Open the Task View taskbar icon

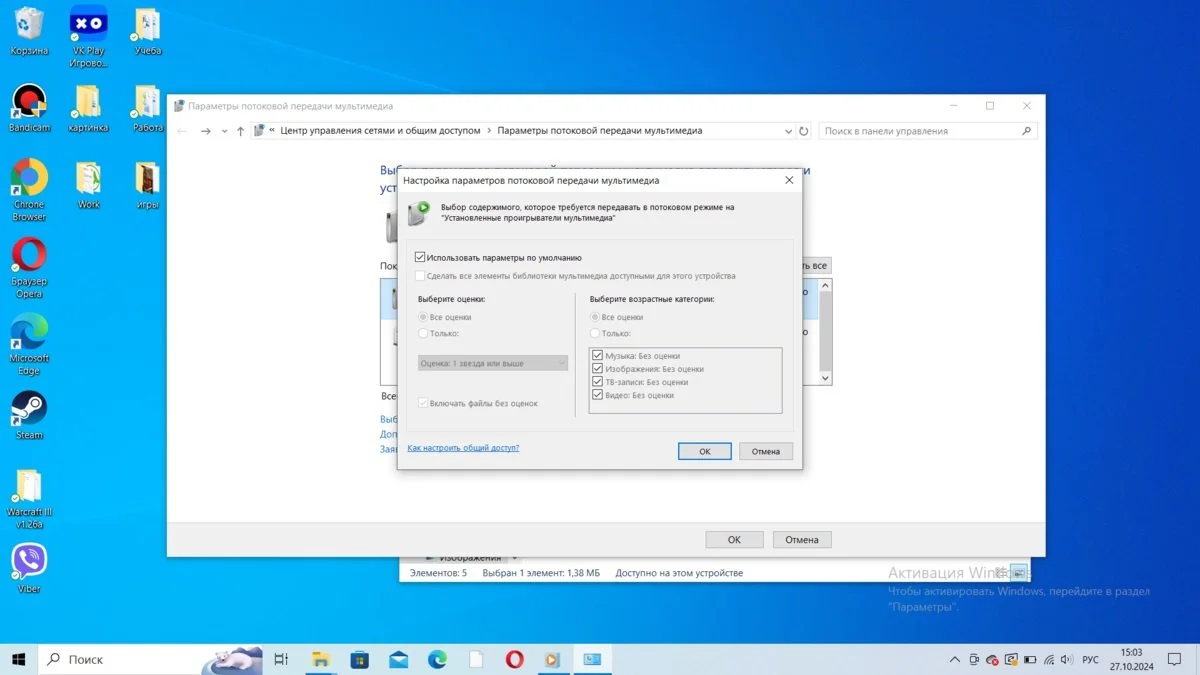tap(281, 659)
